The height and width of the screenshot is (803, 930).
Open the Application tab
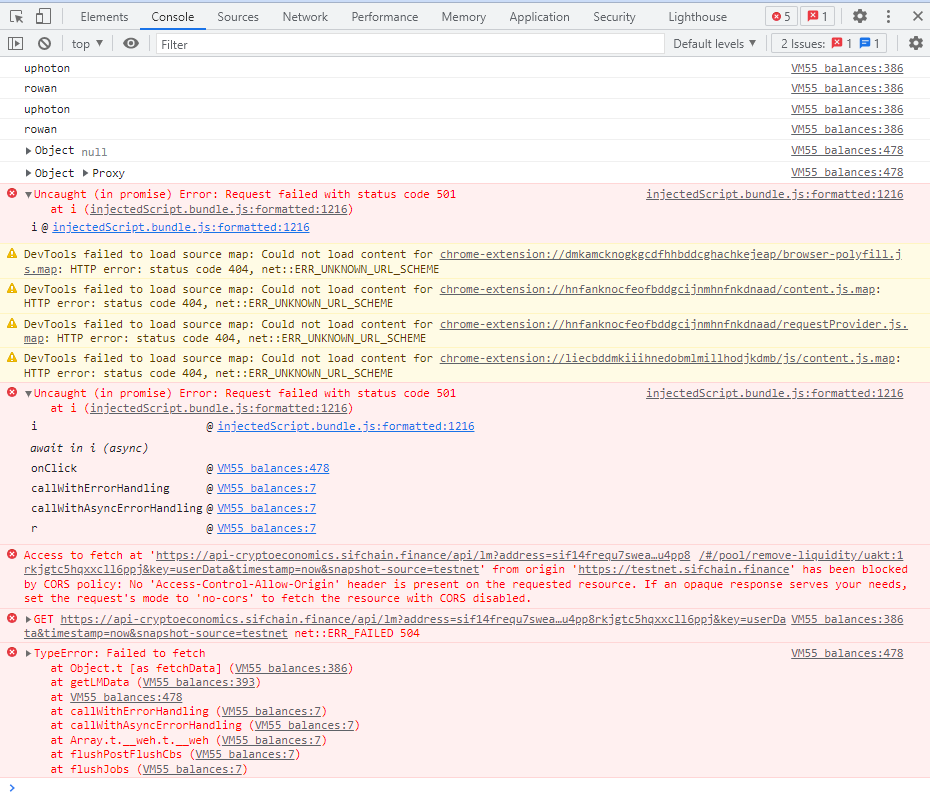(539, 17)
